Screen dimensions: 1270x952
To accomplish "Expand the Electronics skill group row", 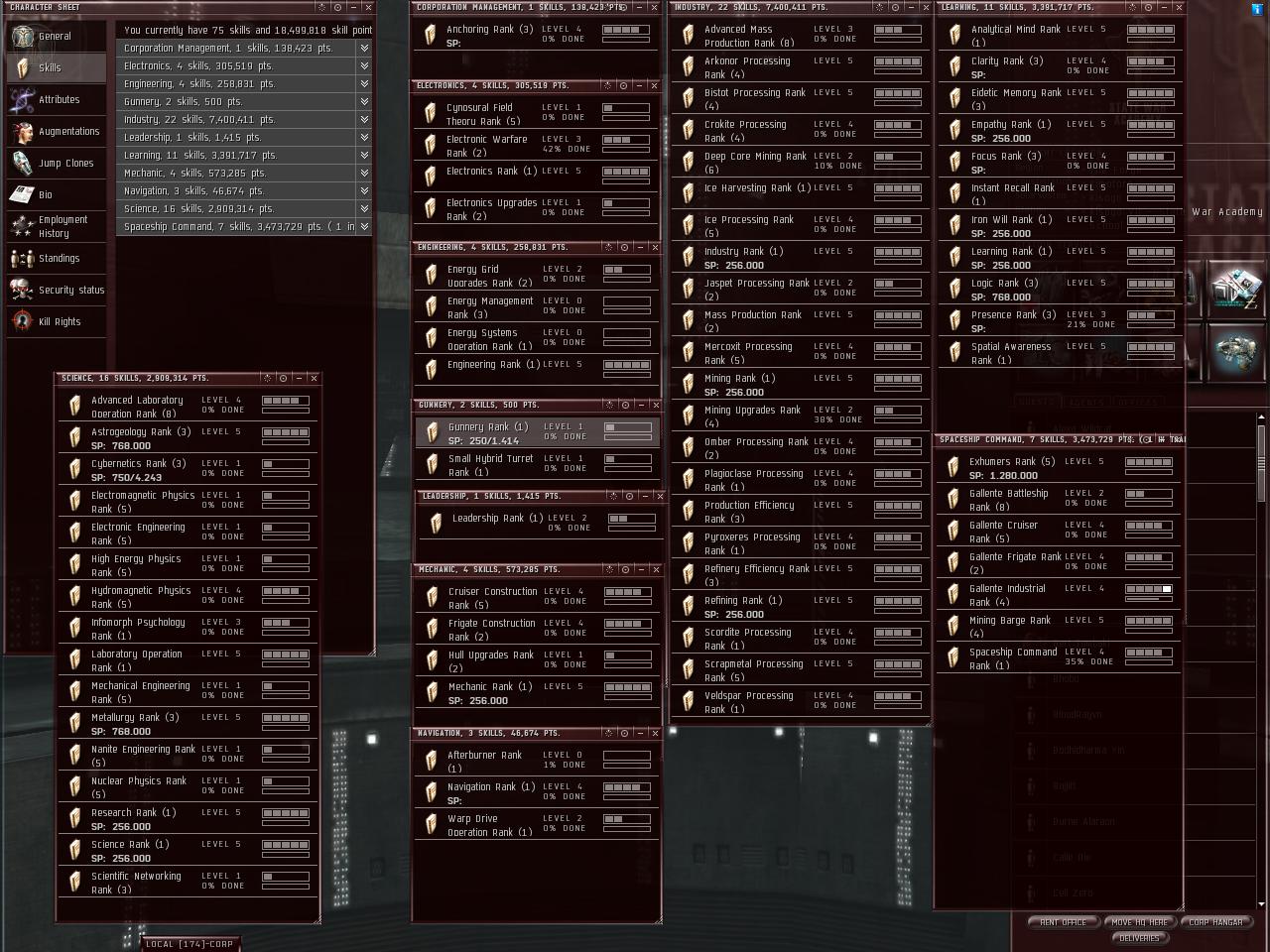I will pyautogui.click(x=364, y=65).
